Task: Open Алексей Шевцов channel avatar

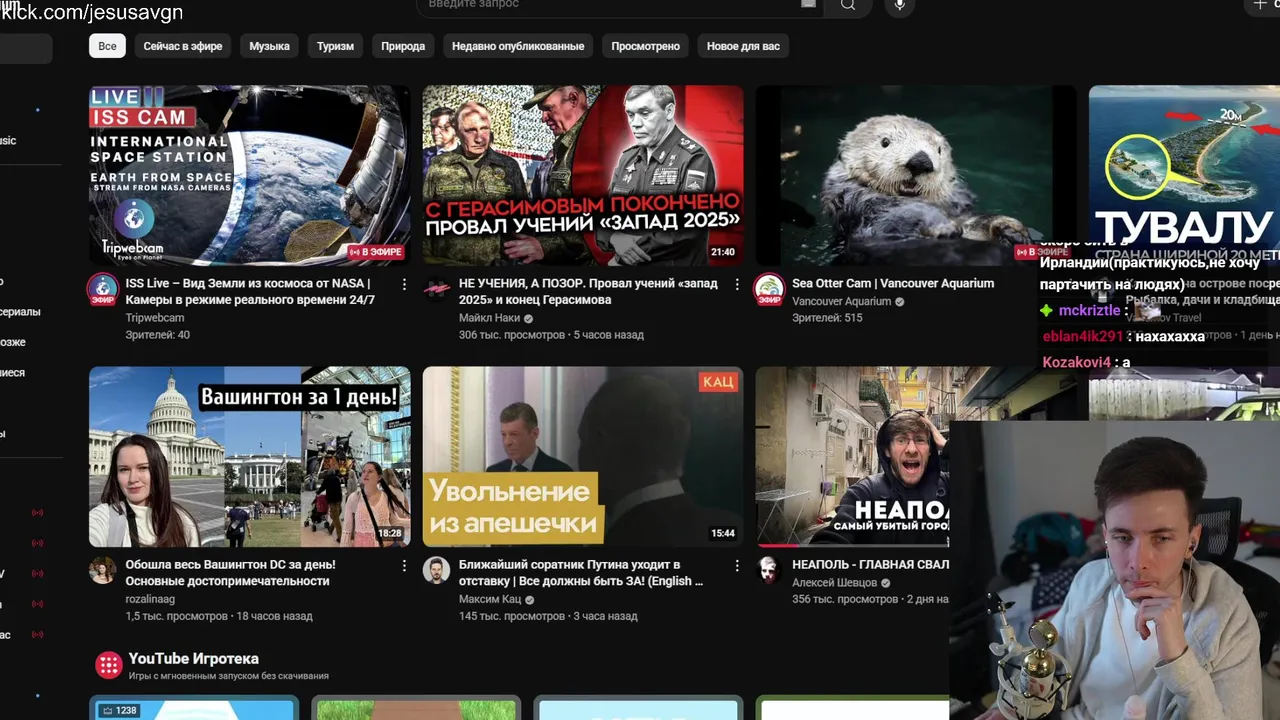Action: (x=769, y=570)
